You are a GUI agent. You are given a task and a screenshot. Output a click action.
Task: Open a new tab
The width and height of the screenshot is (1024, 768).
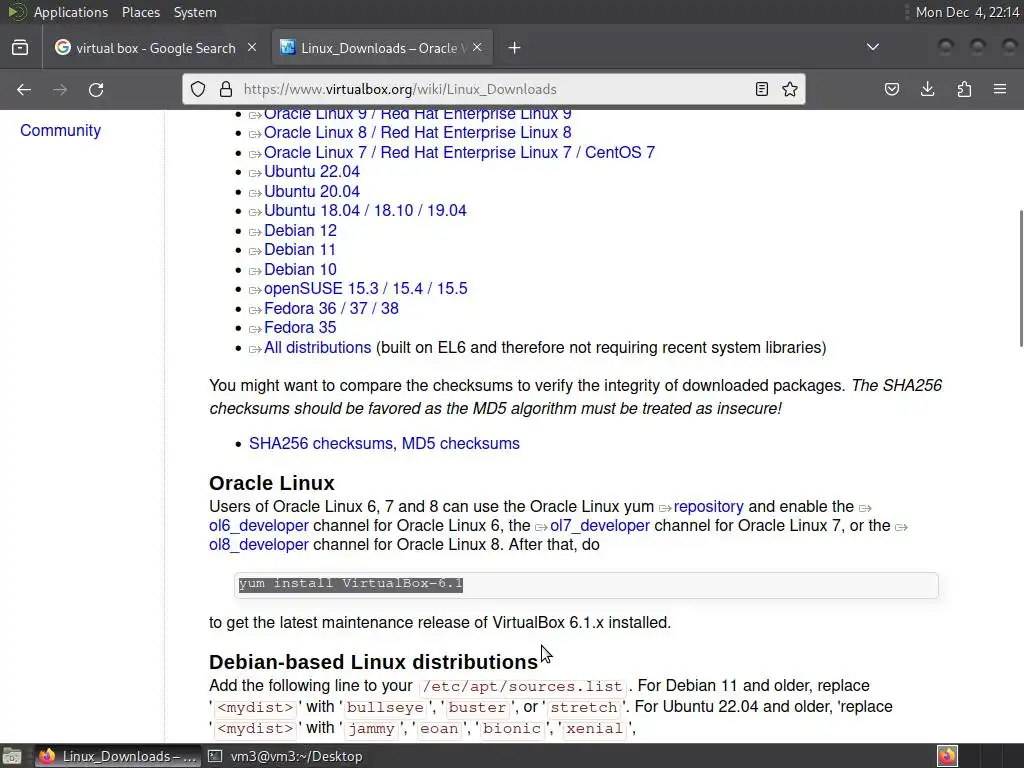click(515, 48)
